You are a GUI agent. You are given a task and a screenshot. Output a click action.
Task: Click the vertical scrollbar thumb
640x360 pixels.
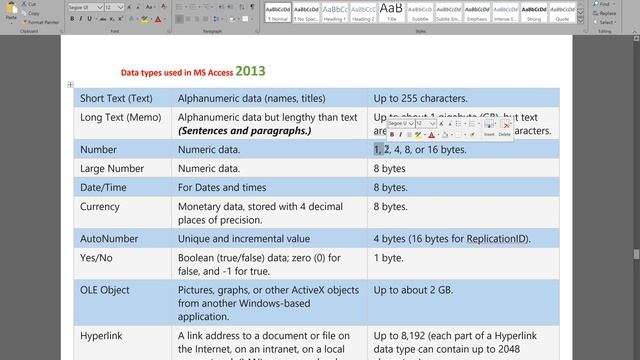636,254
